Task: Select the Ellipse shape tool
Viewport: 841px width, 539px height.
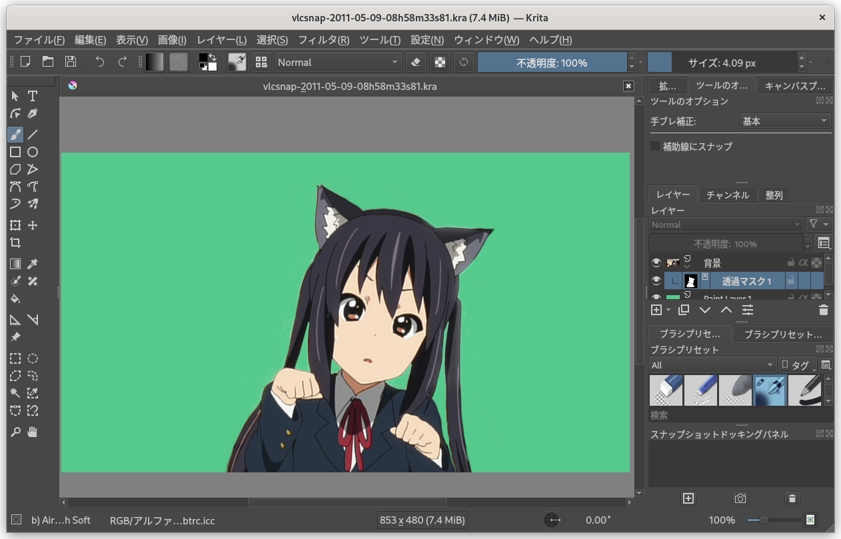Action: click(33, 152)
